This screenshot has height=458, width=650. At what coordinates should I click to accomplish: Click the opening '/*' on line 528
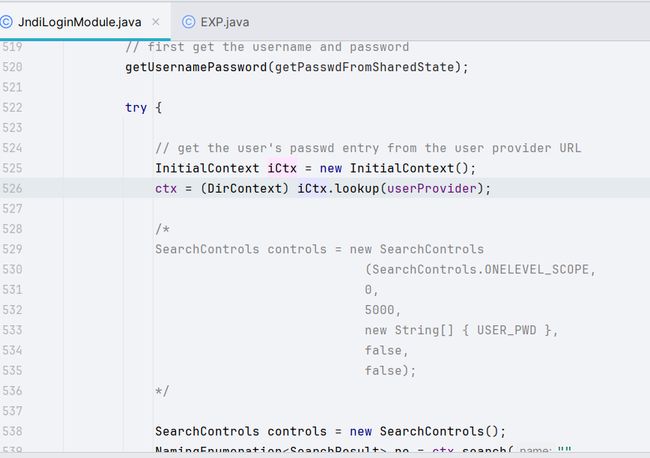[x=162, y=229]
